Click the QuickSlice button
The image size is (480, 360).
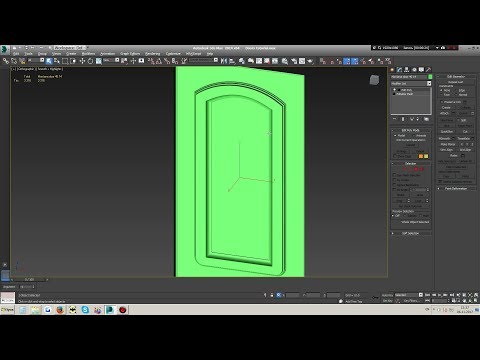click(x=447, y=131)
